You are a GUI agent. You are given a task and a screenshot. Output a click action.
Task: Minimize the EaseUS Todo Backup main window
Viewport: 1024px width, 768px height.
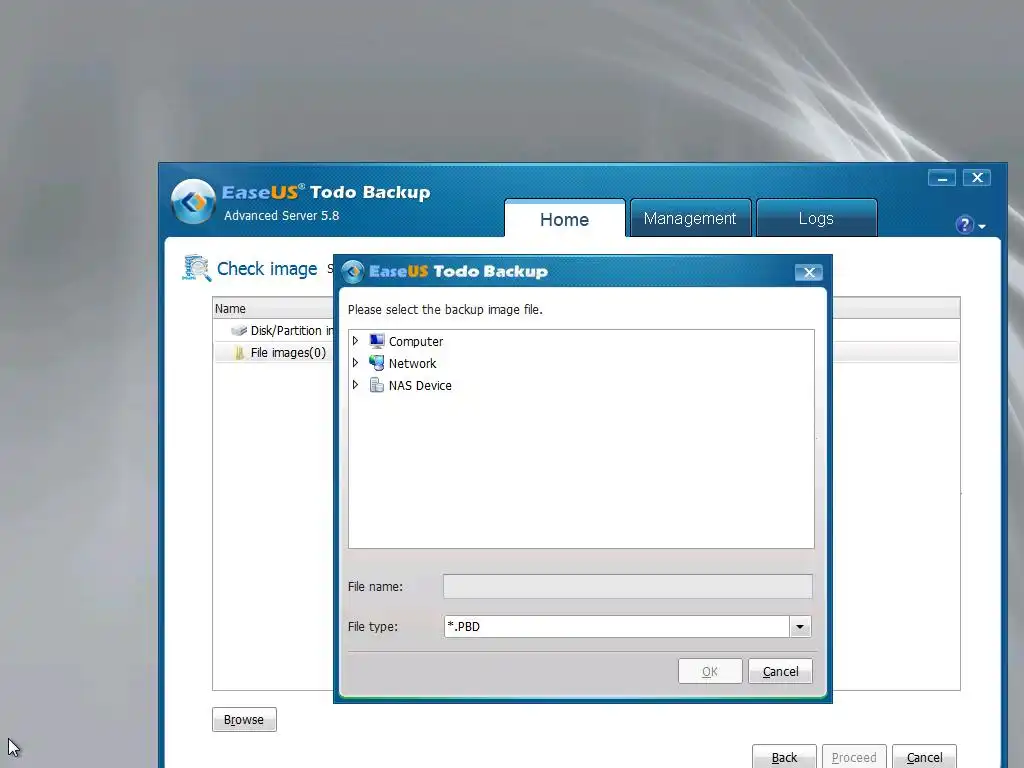coord(942,178)
